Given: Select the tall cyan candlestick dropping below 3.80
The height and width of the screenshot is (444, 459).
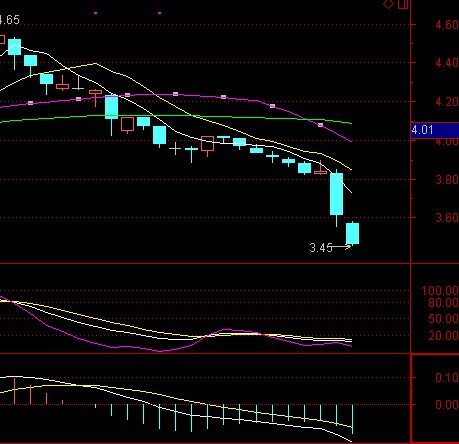Looking at the screenshot, I should (336, 194).
